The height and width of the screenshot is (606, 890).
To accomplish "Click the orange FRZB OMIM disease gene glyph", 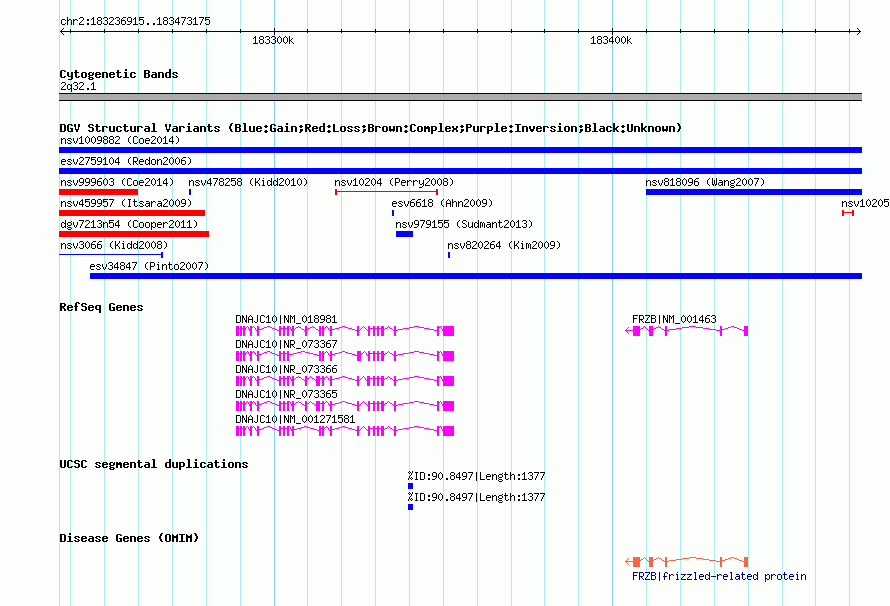I will click(687, 562).
